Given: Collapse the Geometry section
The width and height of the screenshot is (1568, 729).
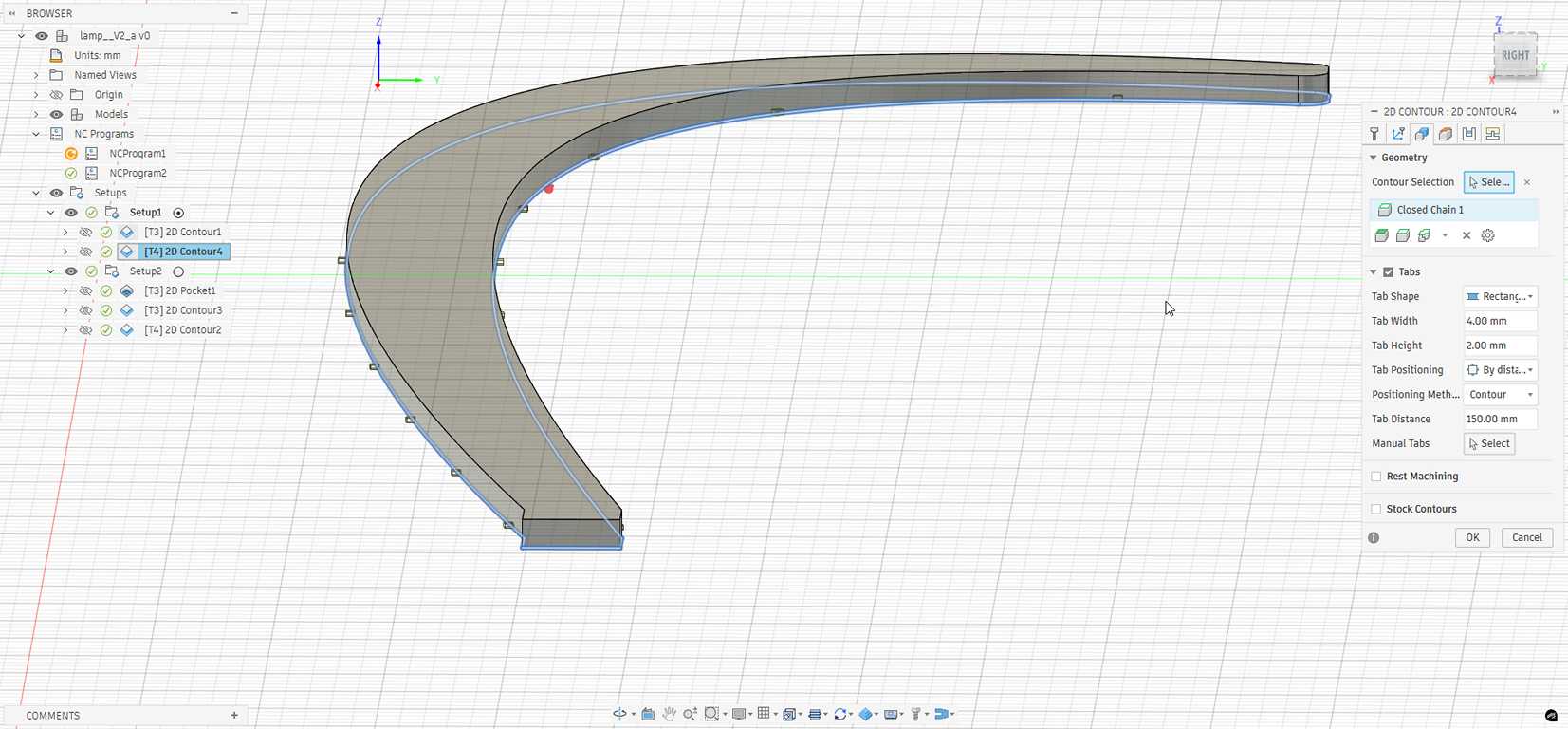Looking at the screenshot, I should tap(1373, 158).
